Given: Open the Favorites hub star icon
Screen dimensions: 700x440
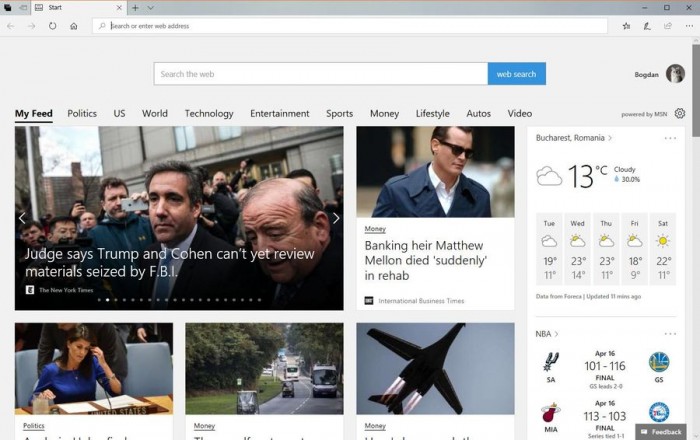Looking at the screenshot, I should pyautogui.click(x=626, y=26).
